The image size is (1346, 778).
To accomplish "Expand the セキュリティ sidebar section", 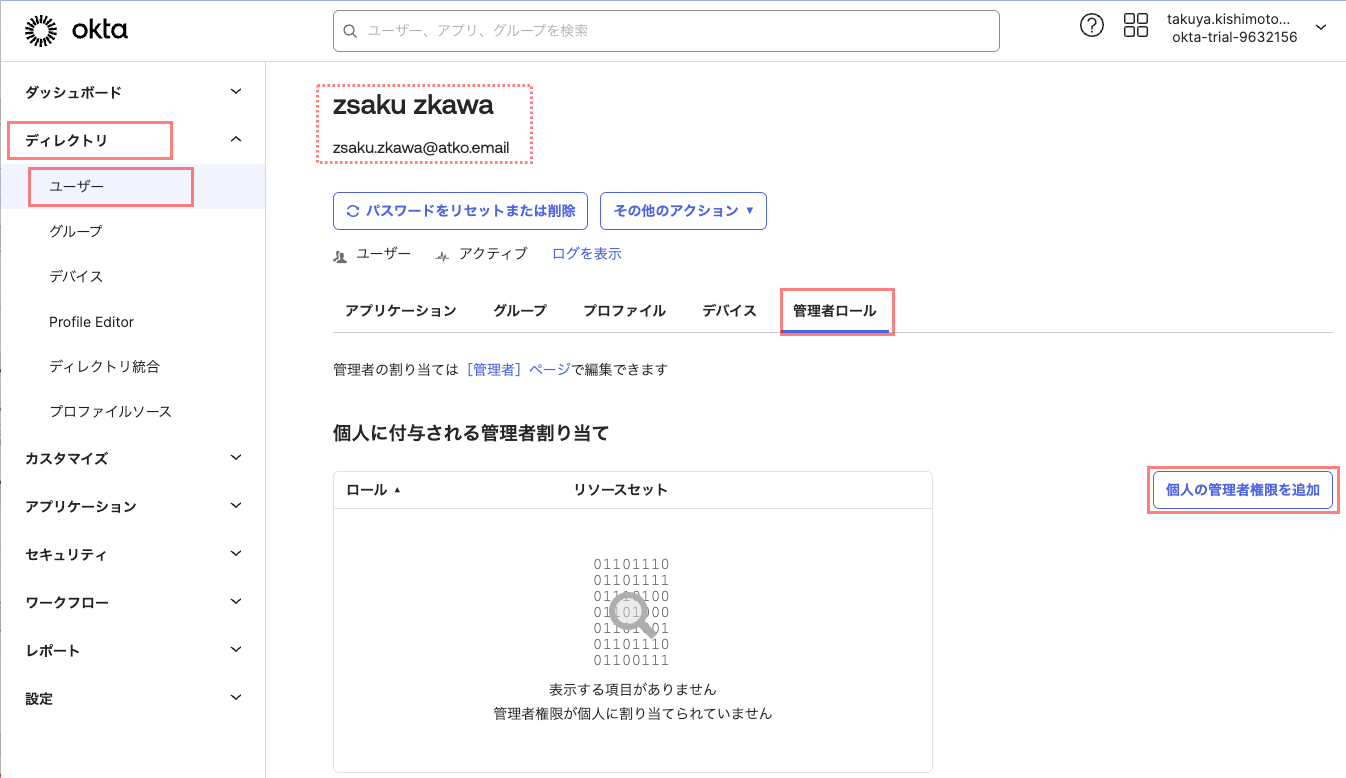I will (236, 554).
